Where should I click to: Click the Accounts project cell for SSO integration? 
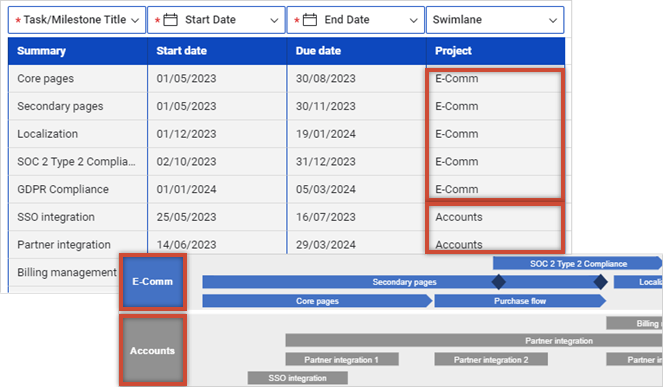pyautogui.click(x=496, y=217)
